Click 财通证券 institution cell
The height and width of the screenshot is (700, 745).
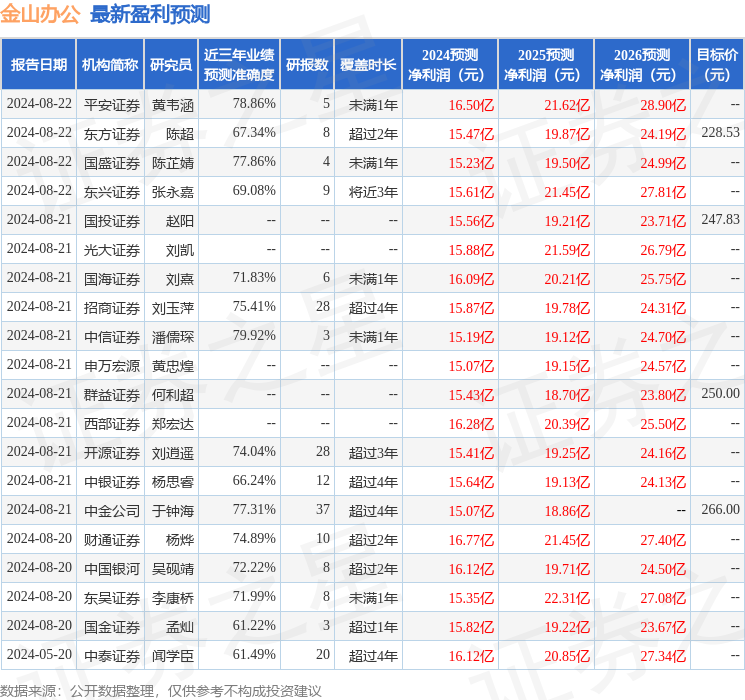point(112,540)
